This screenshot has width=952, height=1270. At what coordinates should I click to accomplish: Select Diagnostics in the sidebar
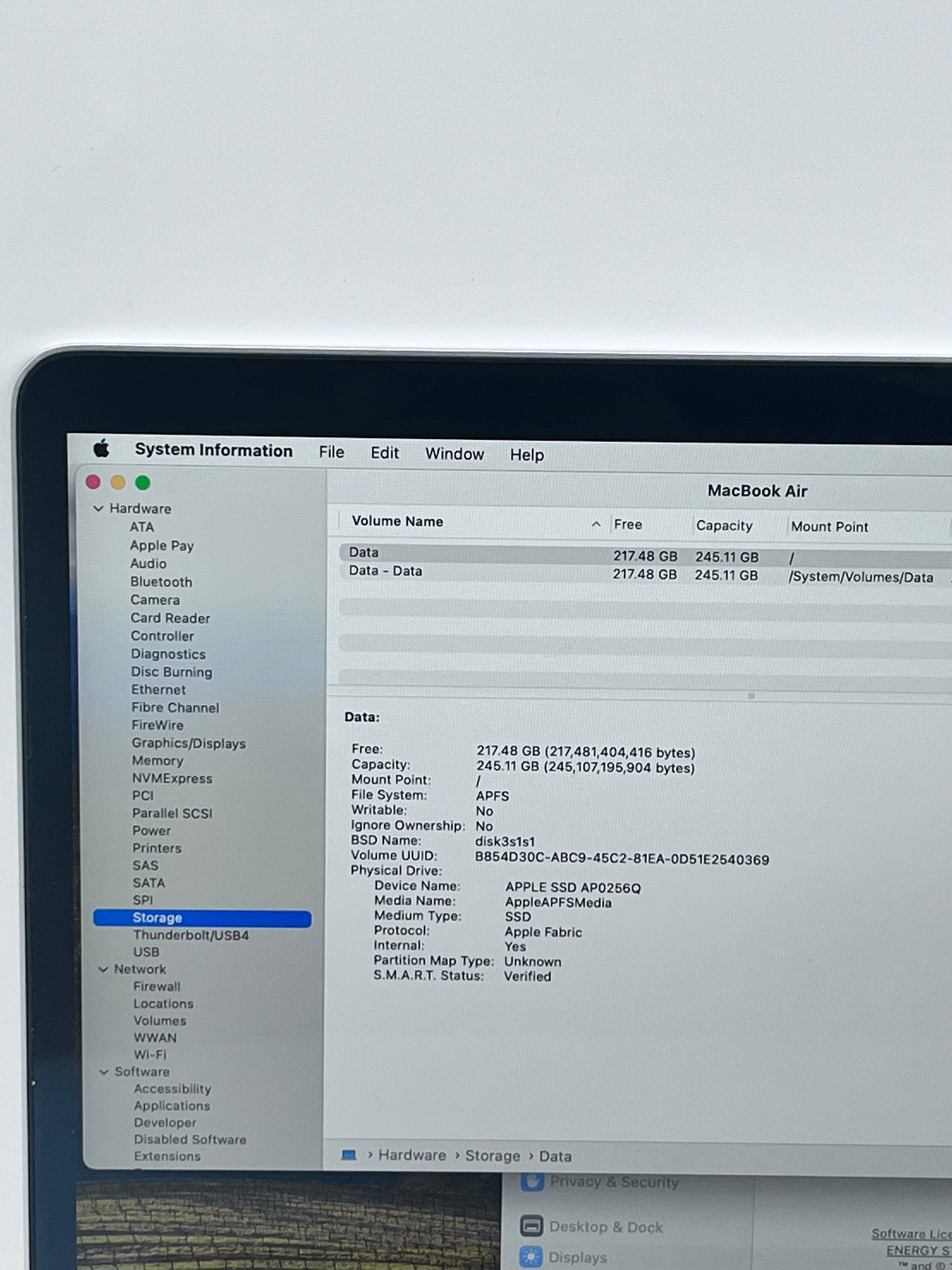pos(168,654)
